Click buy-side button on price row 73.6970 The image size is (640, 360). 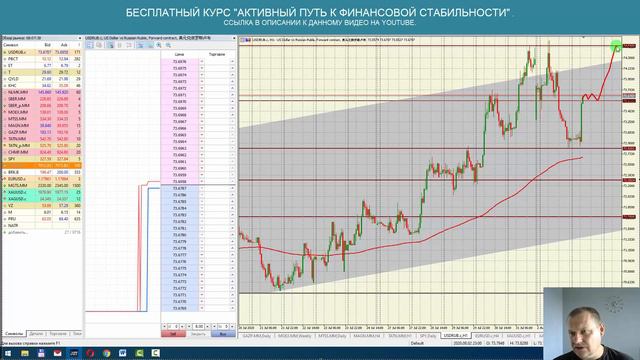[233, 102]
